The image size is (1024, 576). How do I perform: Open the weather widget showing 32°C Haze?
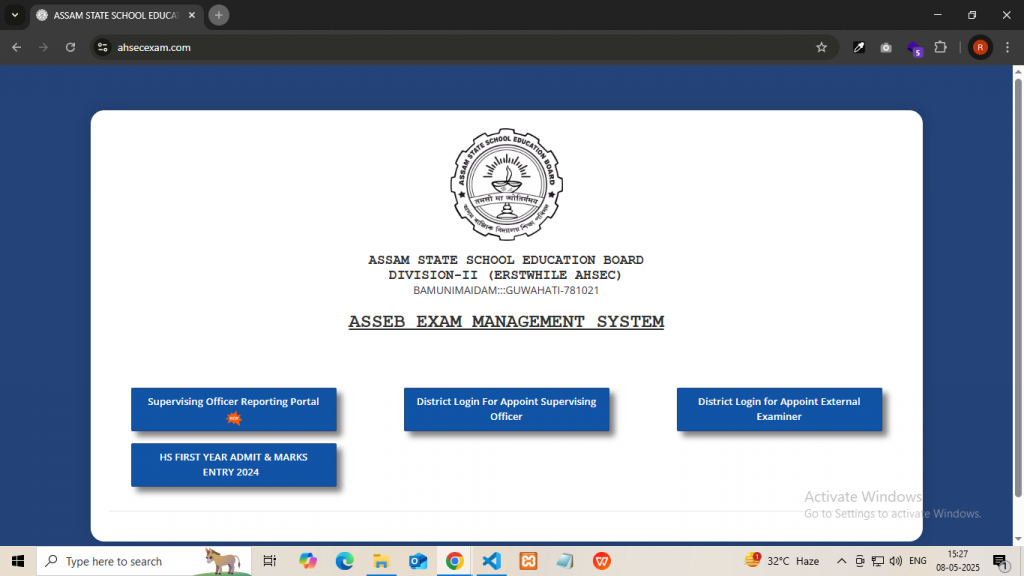pos(782,561)
